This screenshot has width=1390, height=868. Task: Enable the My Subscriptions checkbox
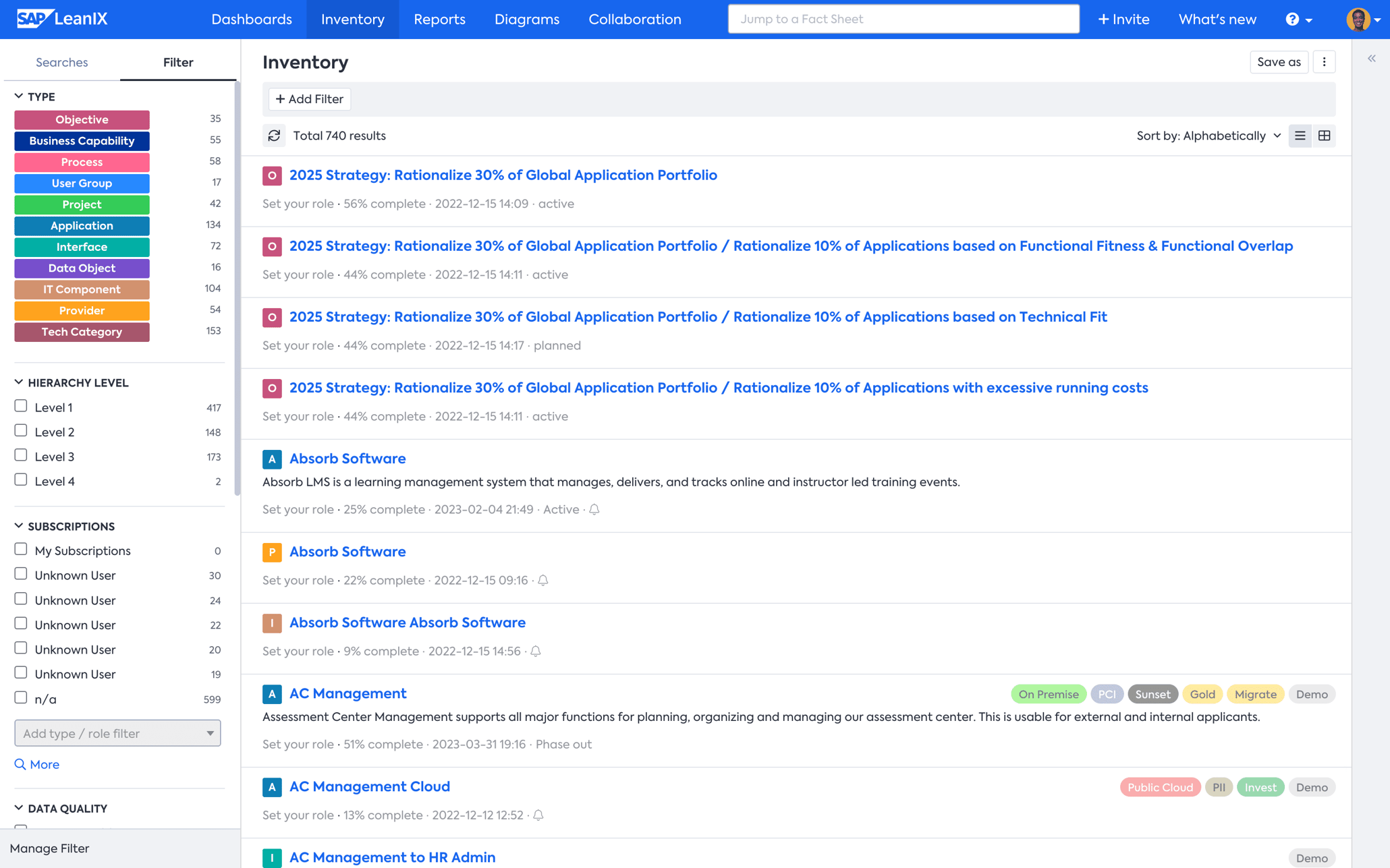21,550
